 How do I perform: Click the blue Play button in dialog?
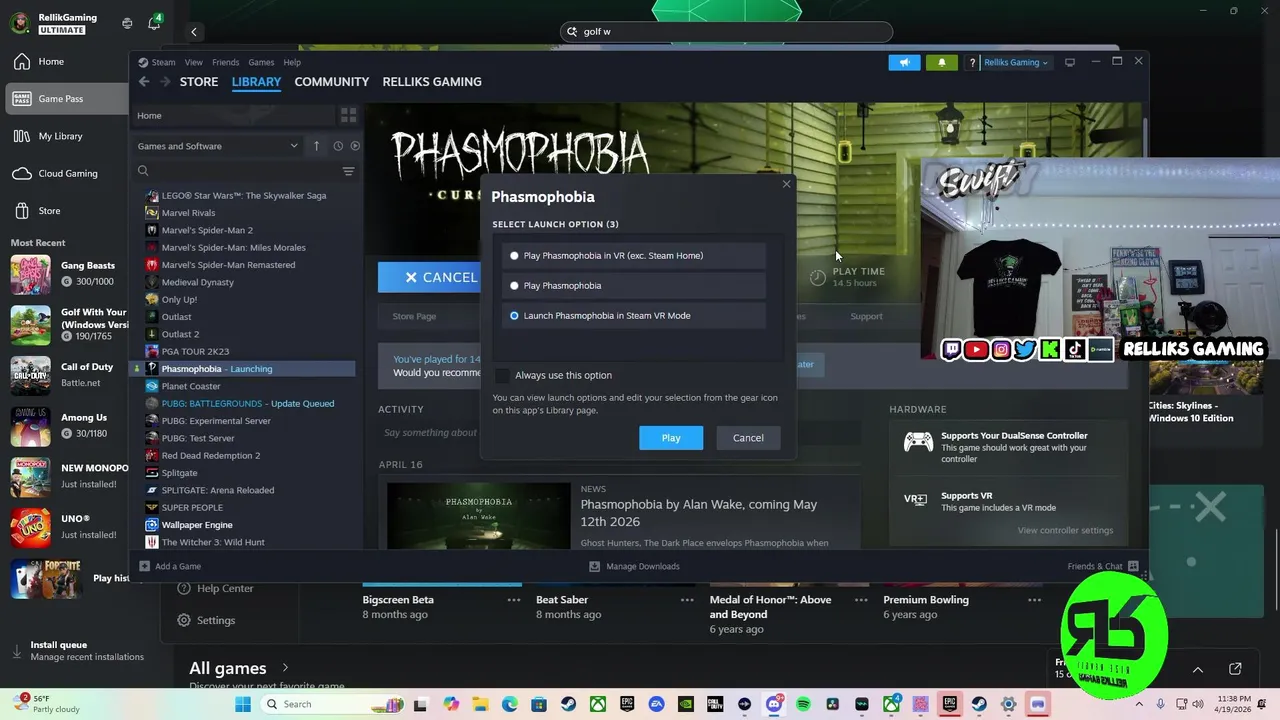coord(671,438)
